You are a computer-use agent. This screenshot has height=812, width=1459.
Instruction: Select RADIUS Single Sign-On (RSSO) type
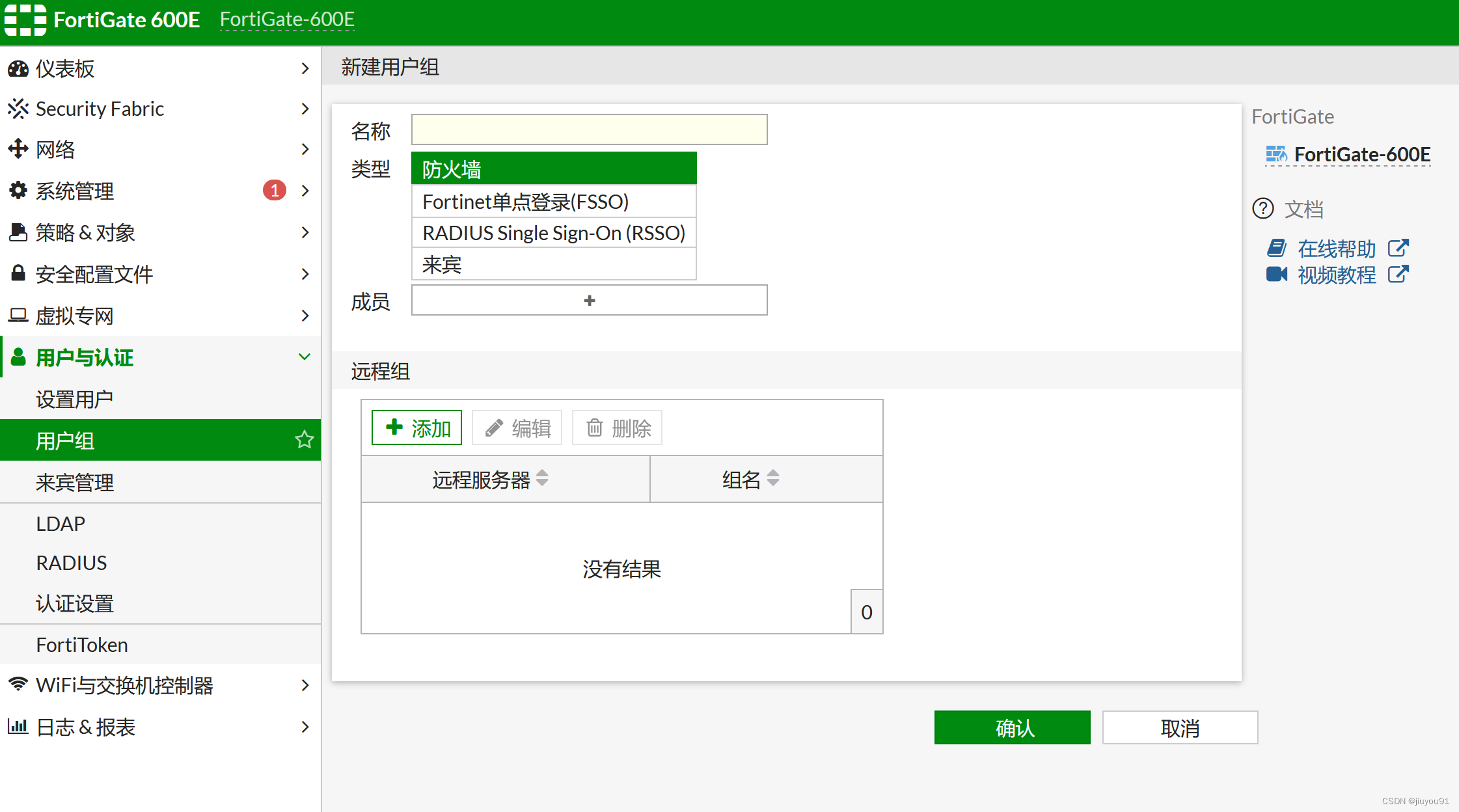pyautogui.click(x=554, y=233)
